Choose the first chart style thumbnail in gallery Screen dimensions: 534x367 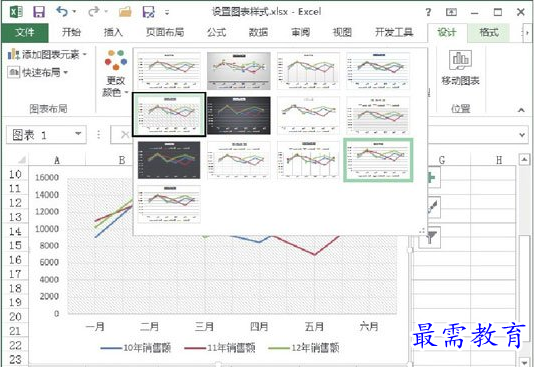(x=169, y=70)
